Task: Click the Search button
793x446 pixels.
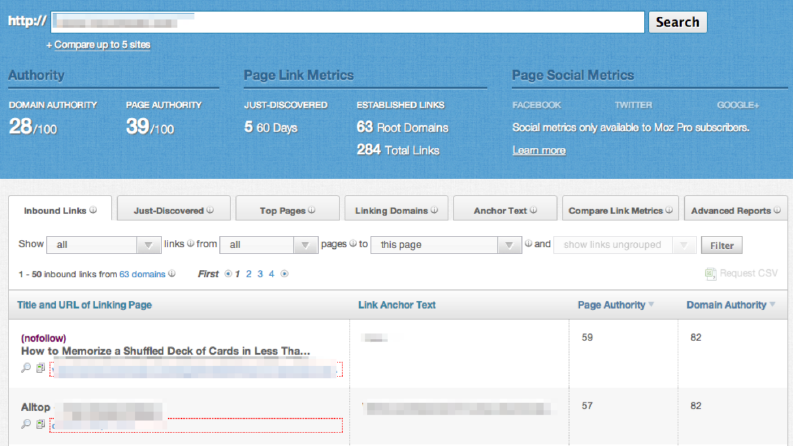Action: [678, 22]
